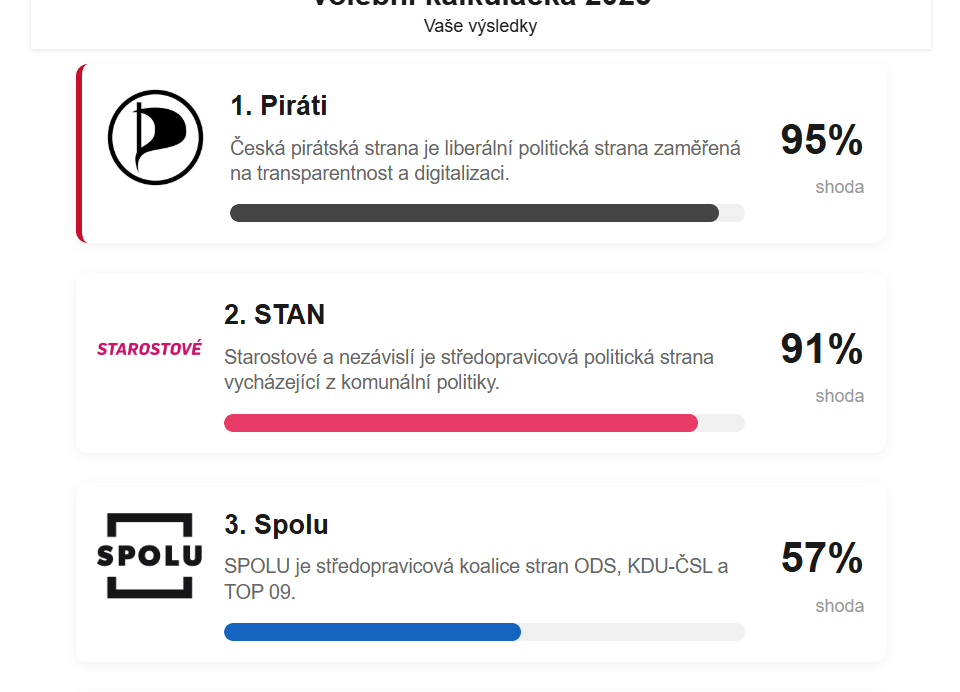Click the STAN pink match progress bar
The image size is (960, 692).
pos(461,423)
